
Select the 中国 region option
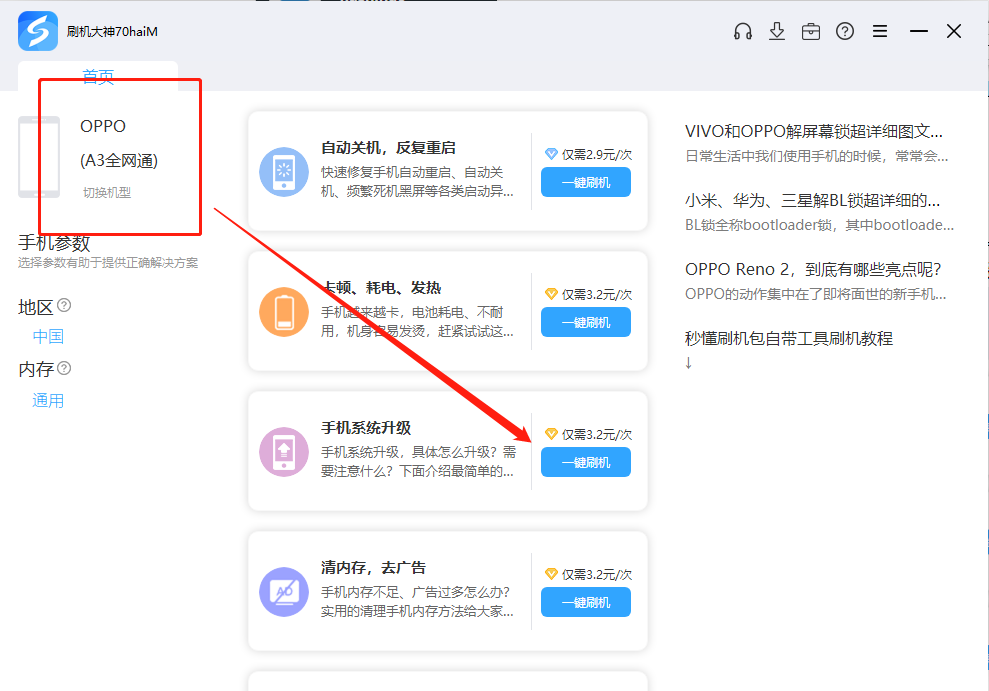tap(48, 336)
